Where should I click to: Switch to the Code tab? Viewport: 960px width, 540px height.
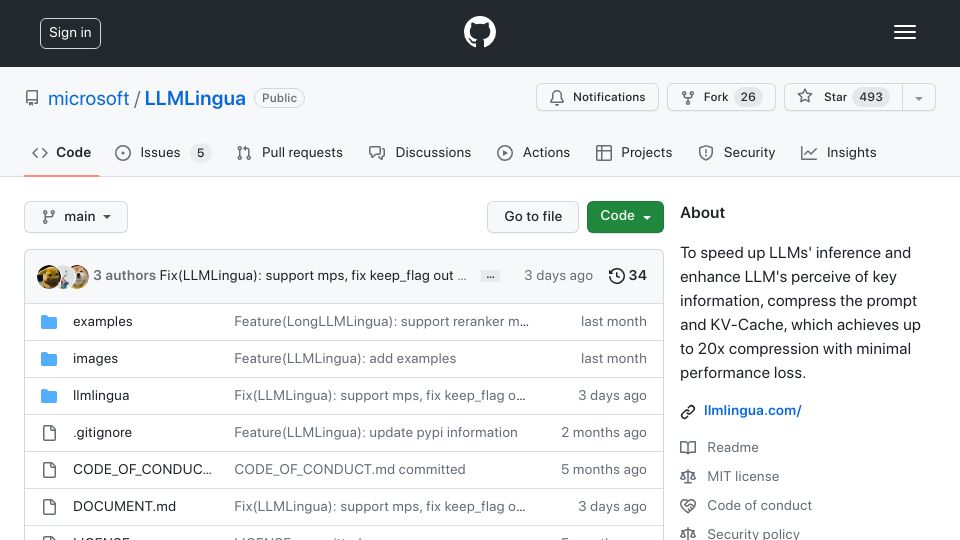61,152
